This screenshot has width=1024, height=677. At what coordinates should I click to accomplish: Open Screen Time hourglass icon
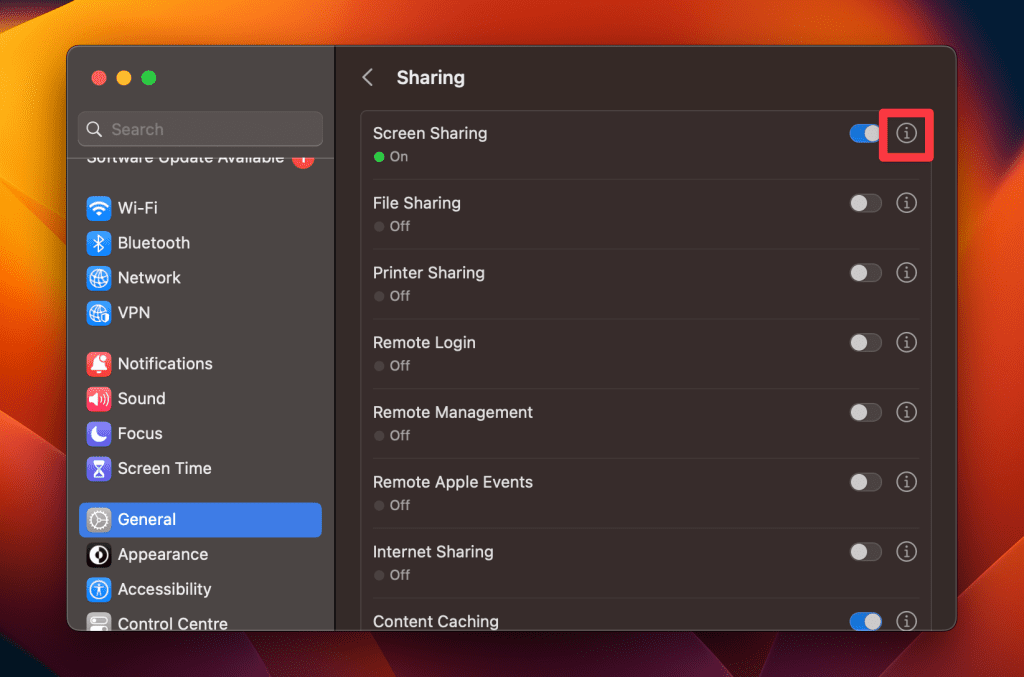pos(99,469)
